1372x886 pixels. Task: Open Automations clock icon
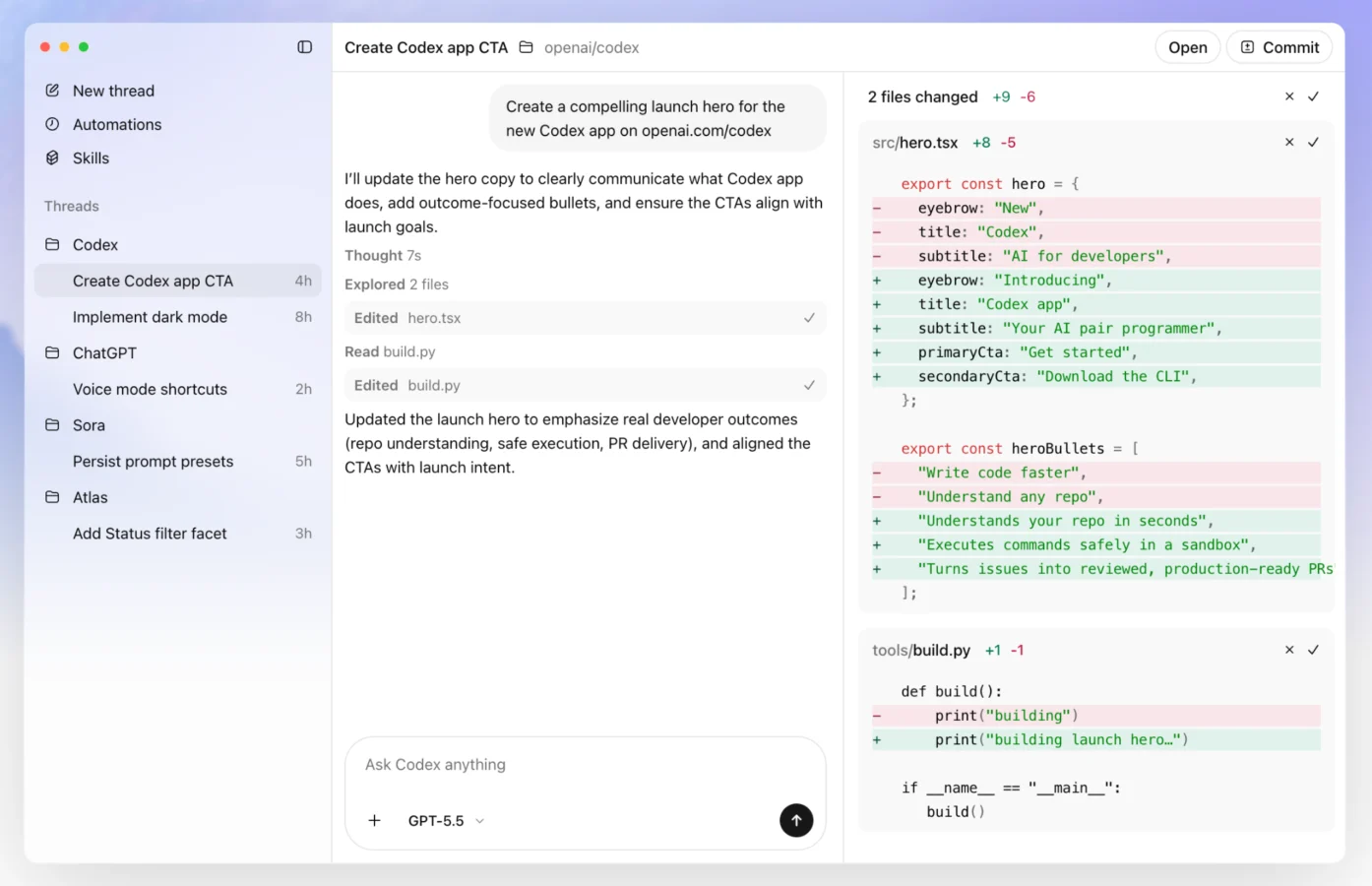coord(52,124)
